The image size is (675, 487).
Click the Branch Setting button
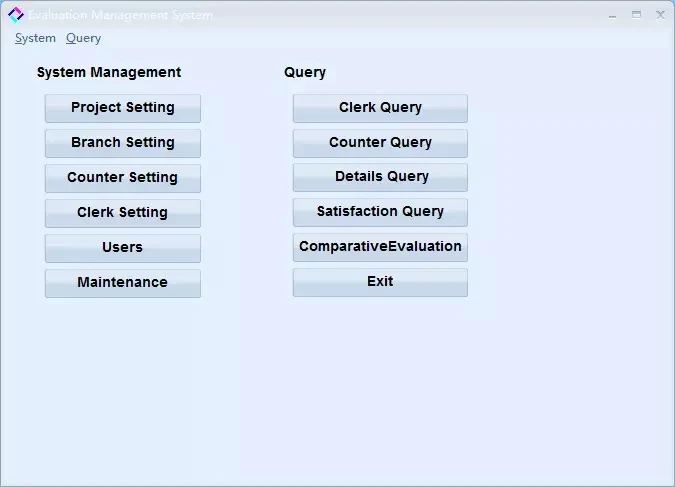point(122,143)
